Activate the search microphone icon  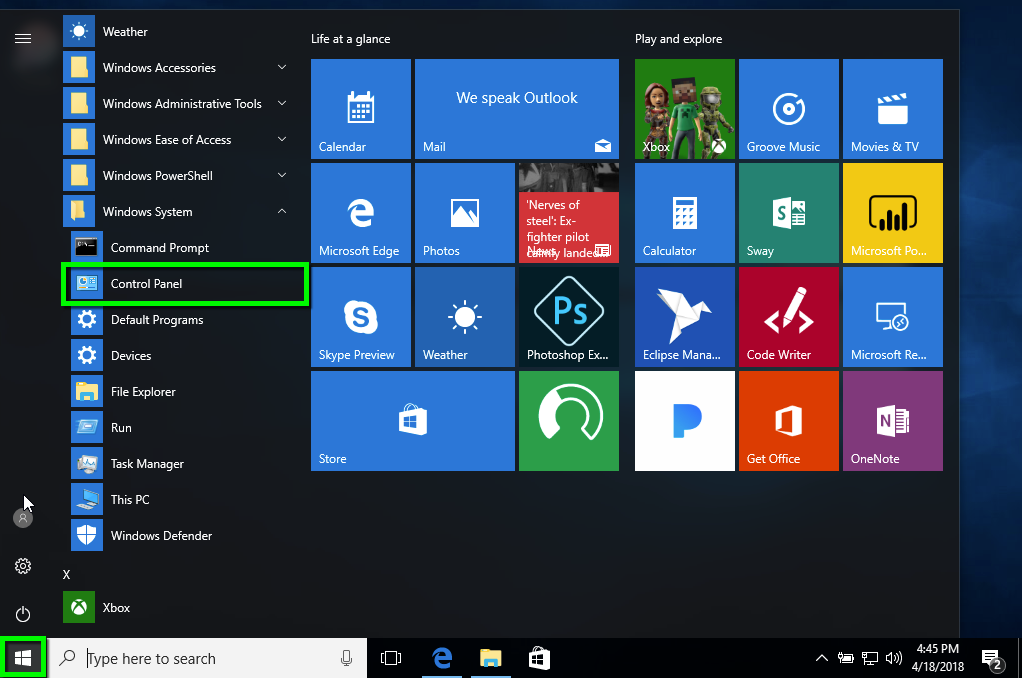(347, 658)
